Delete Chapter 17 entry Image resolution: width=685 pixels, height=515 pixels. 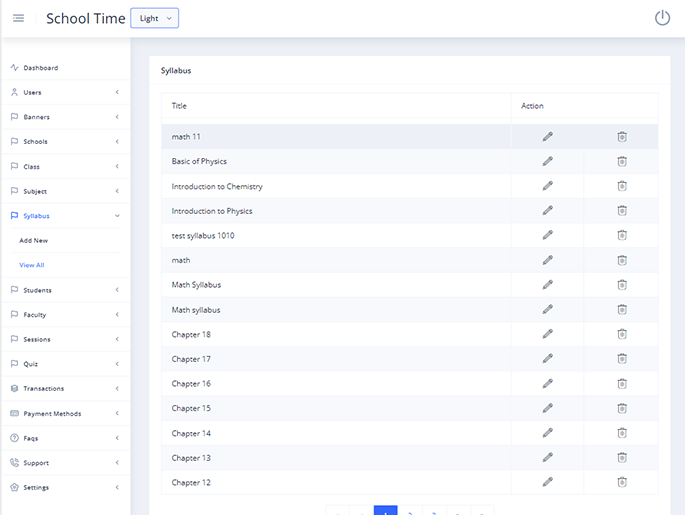tap(622, 359)
